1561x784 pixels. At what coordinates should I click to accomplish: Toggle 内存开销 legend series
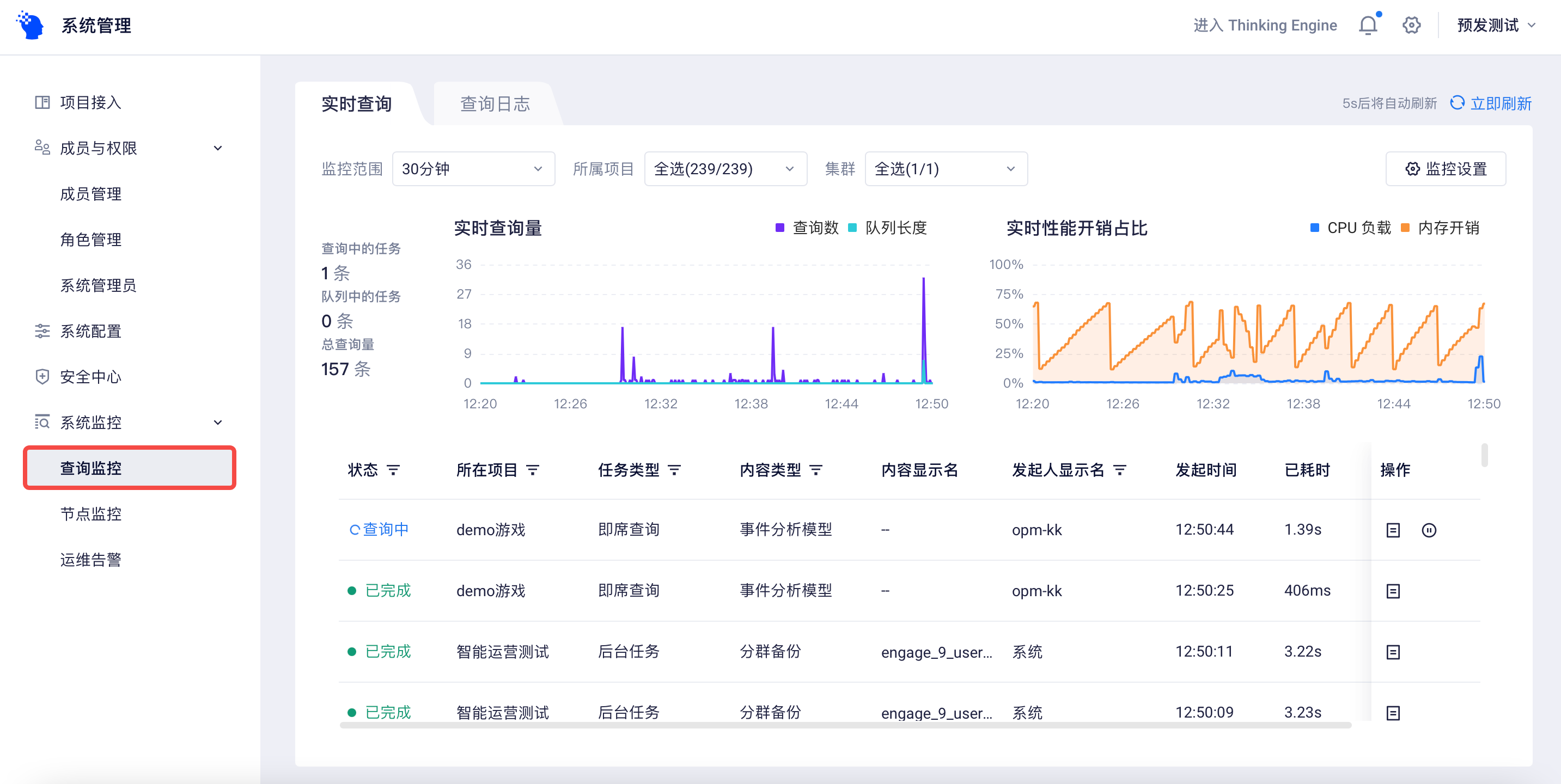[x=1441, y=228]
